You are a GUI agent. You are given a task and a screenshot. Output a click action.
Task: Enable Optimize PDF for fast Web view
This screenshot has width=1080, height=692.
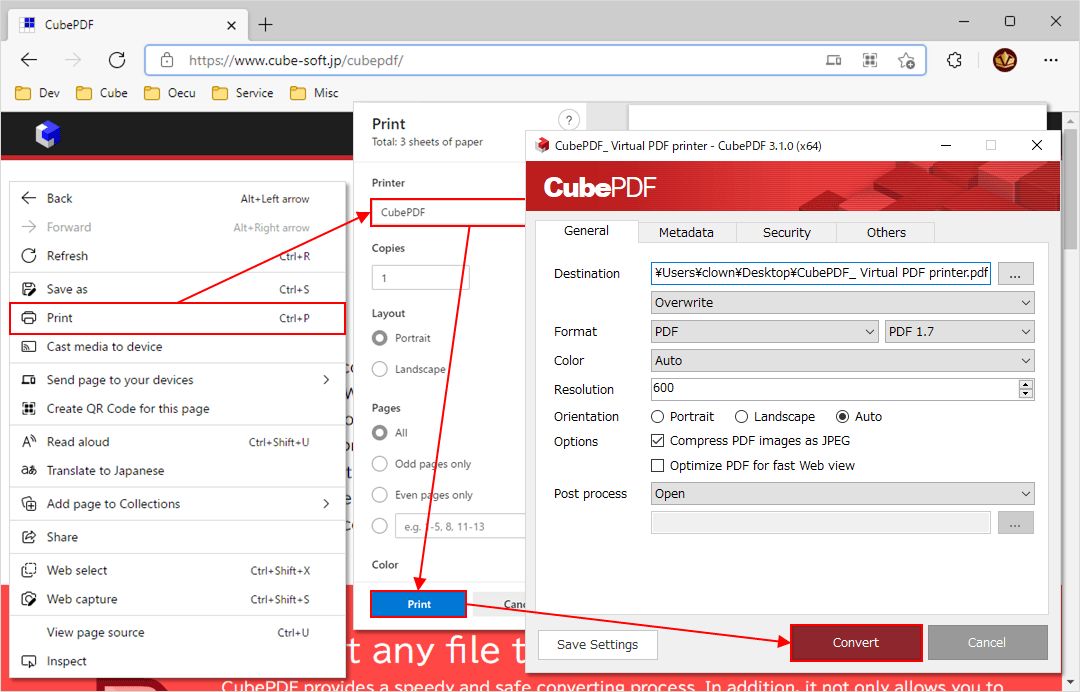(658, 465)
